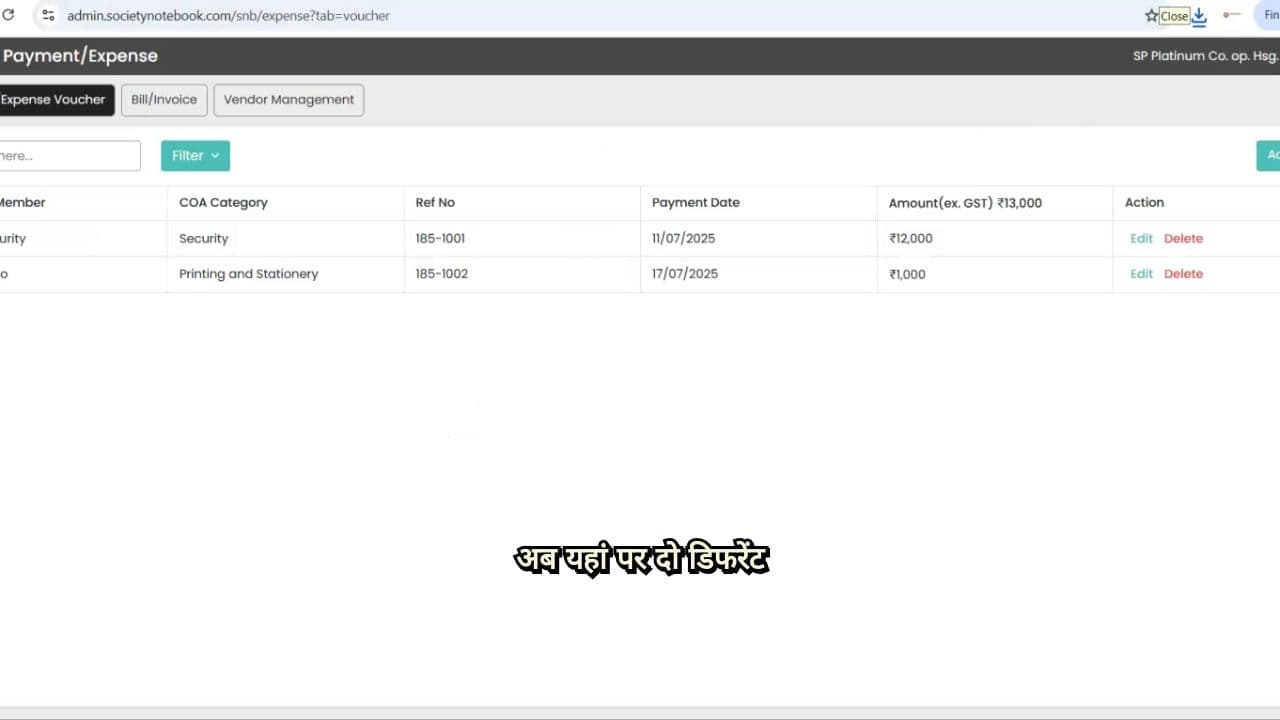The height and width of the screenshot is (720, 1280).
Task: Open the Filter dropdown
Action: 195,155
